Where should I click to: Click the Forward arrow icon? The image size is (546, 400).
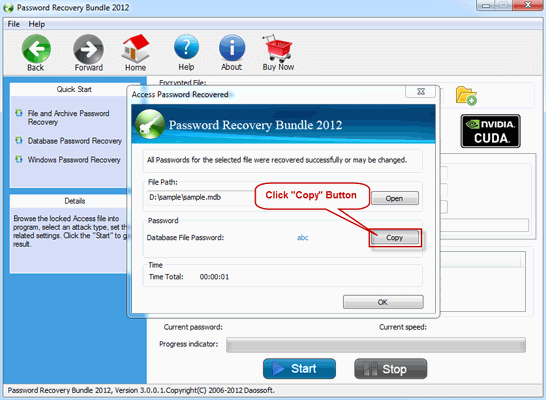[x=88, y=49]
